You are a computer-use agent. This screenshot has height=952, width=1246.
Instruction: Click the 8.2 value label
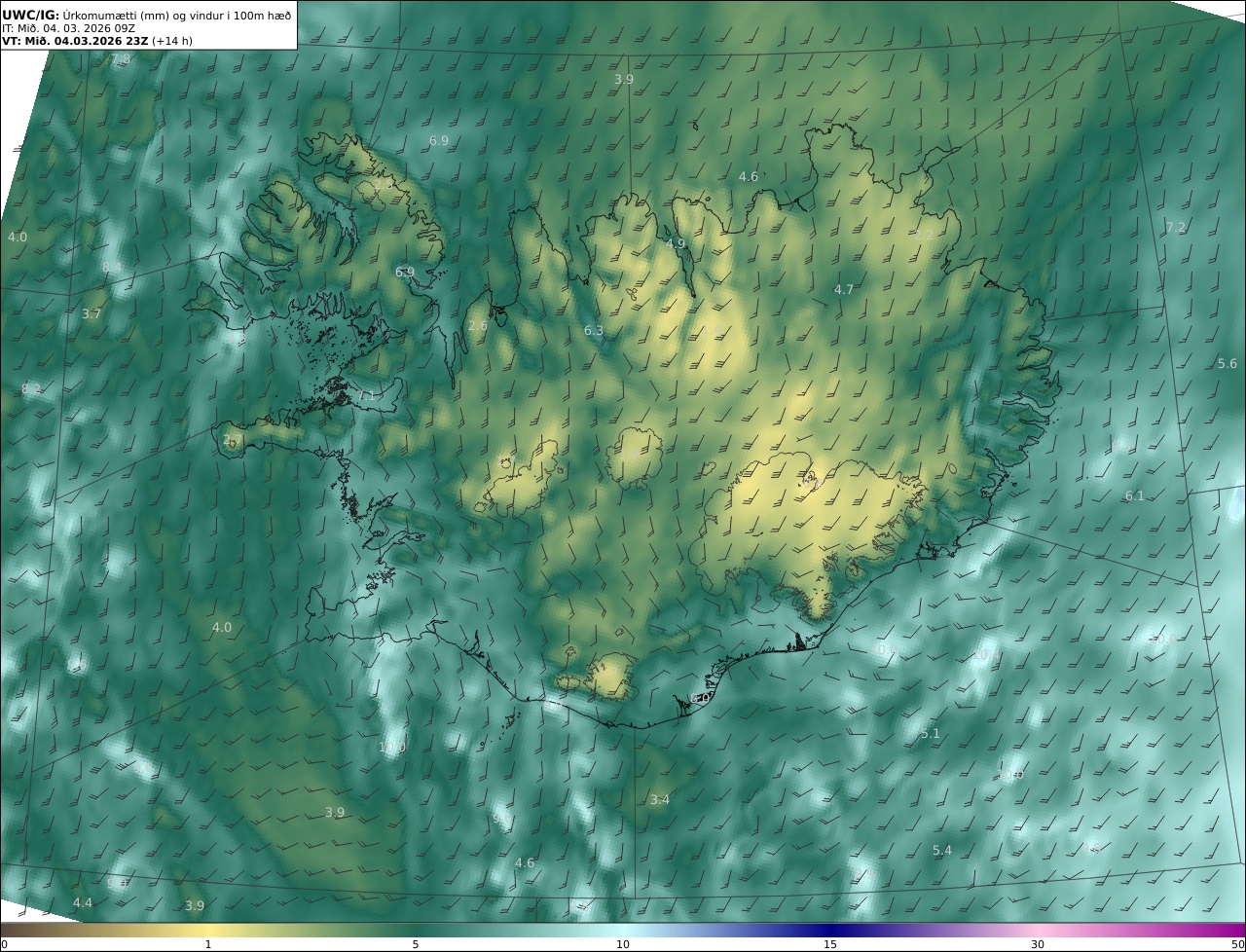coord(31,389)
